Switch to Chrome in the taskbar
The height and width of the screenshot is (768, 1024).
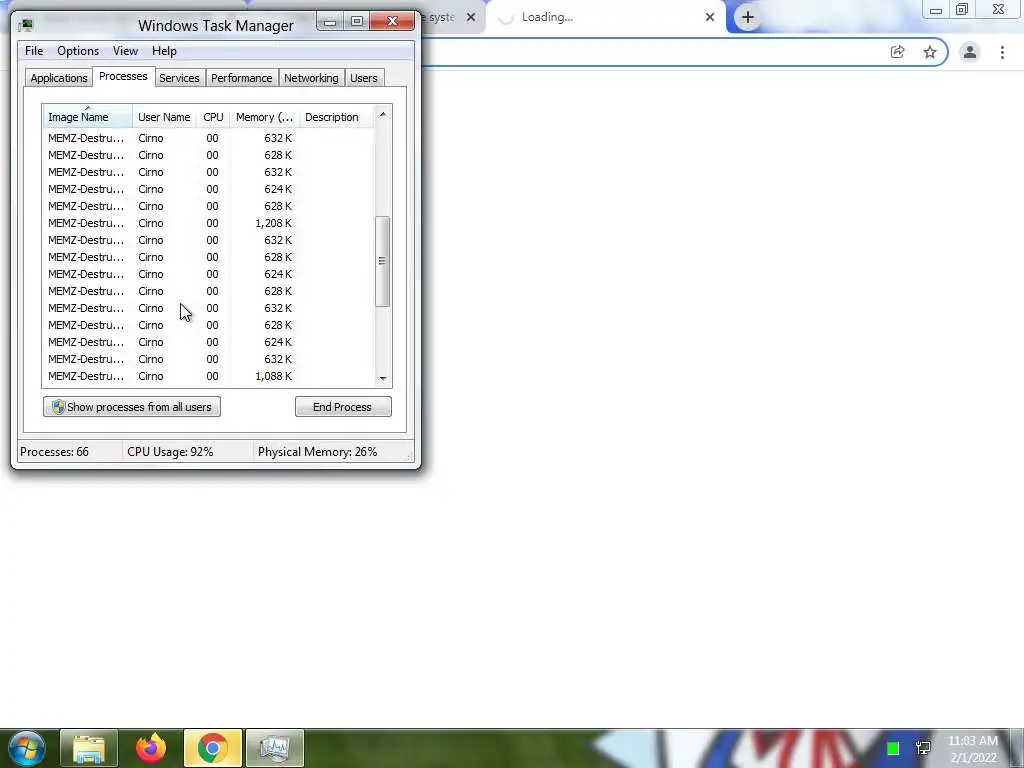212,748
